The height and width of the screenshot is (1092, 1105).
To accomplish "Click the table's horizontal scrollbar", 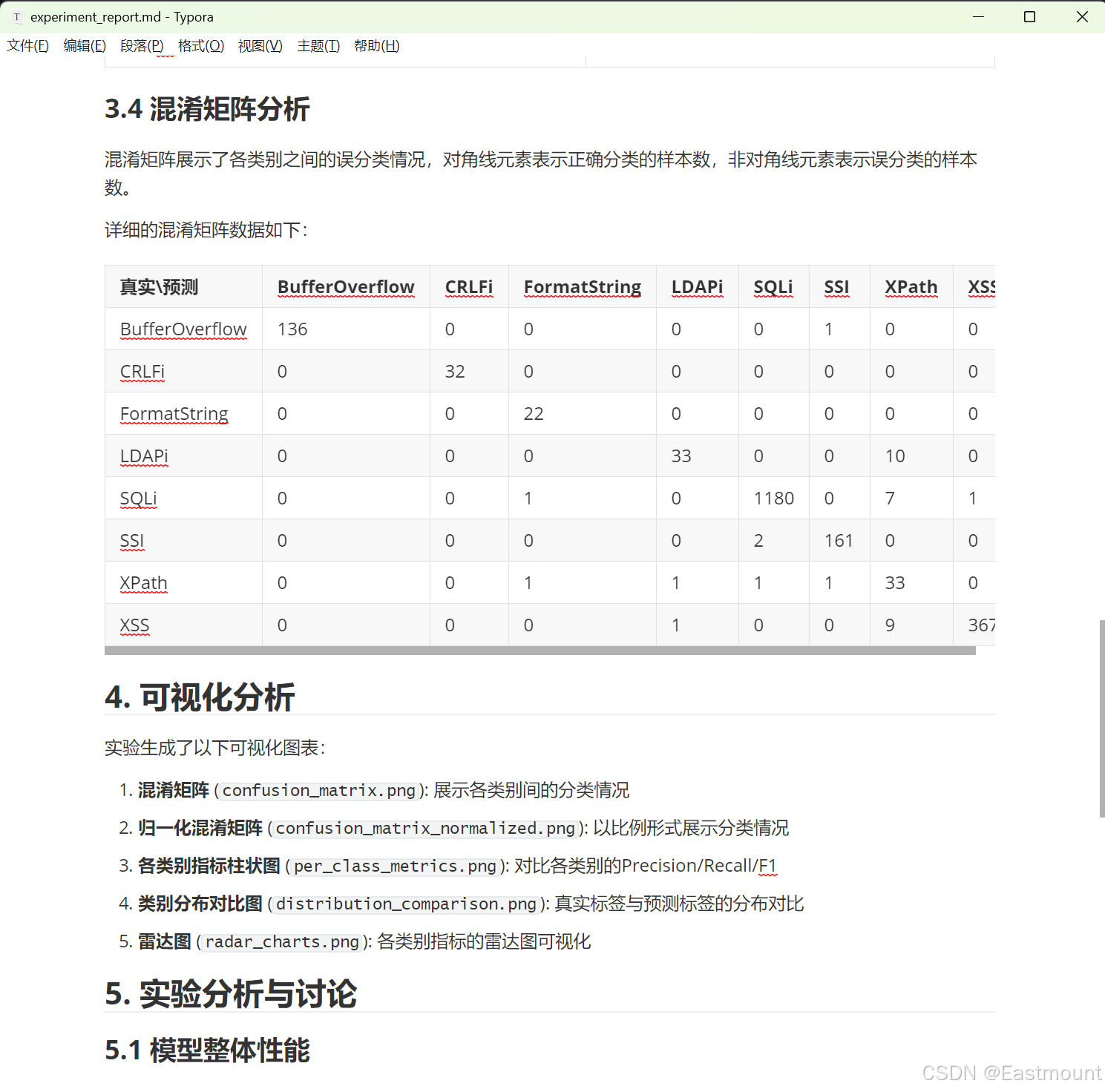I will [540, 651].
